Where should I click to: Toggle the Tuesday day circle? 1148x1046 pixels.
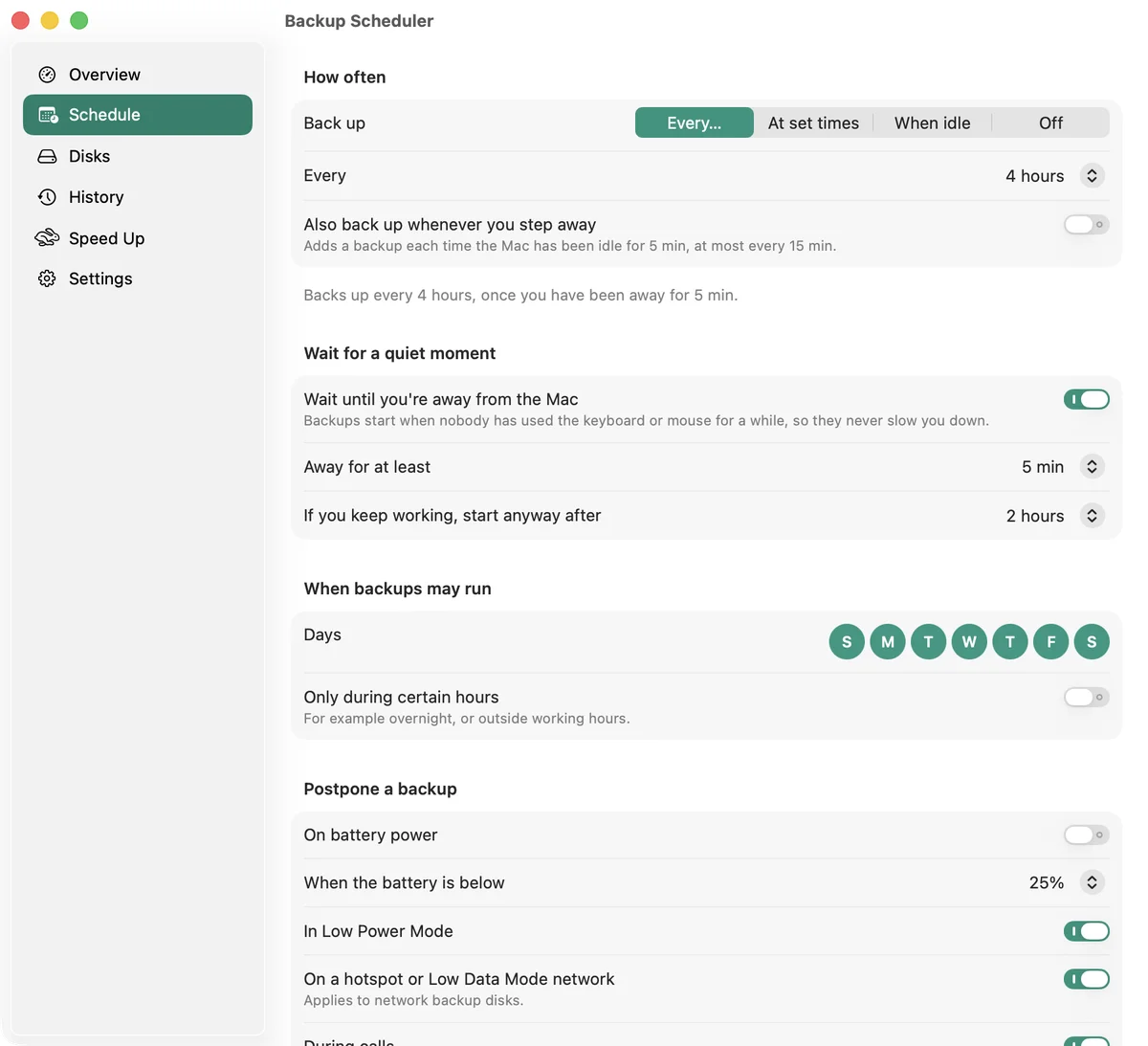coord(928,641)
